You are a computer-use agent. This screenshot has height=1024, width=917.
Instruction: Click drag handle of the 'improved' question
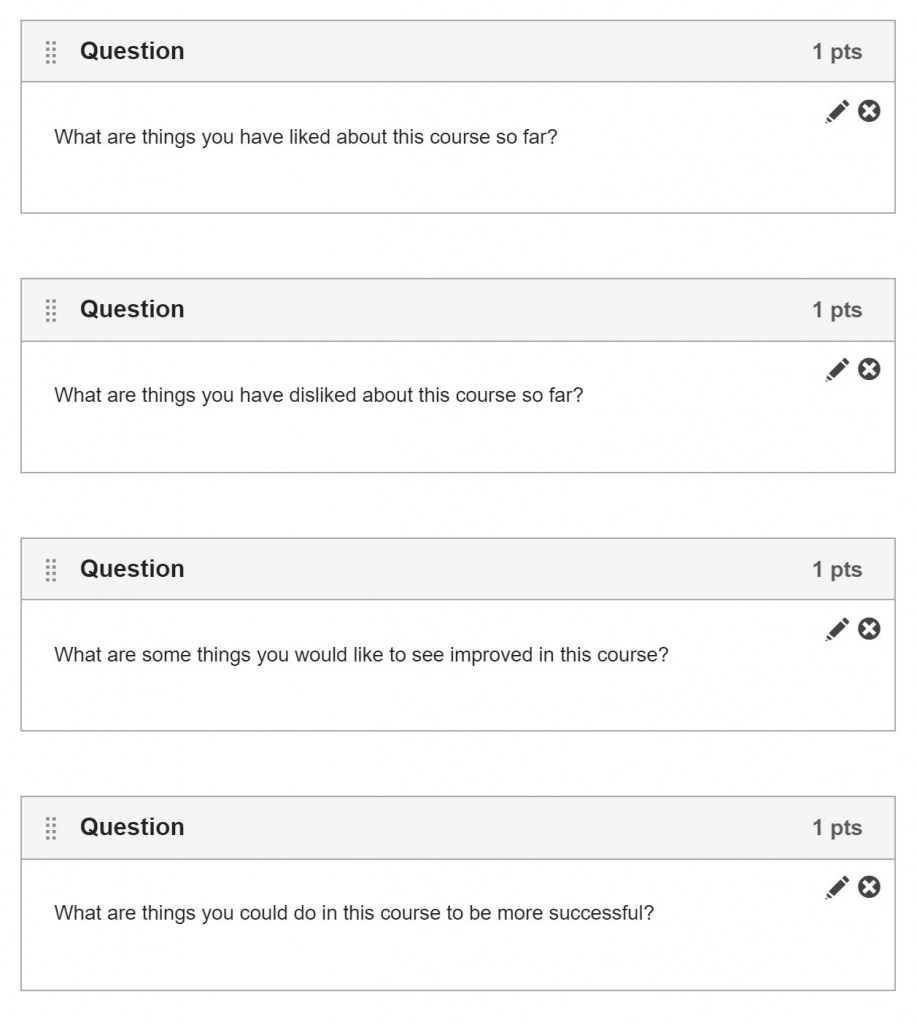52,569
